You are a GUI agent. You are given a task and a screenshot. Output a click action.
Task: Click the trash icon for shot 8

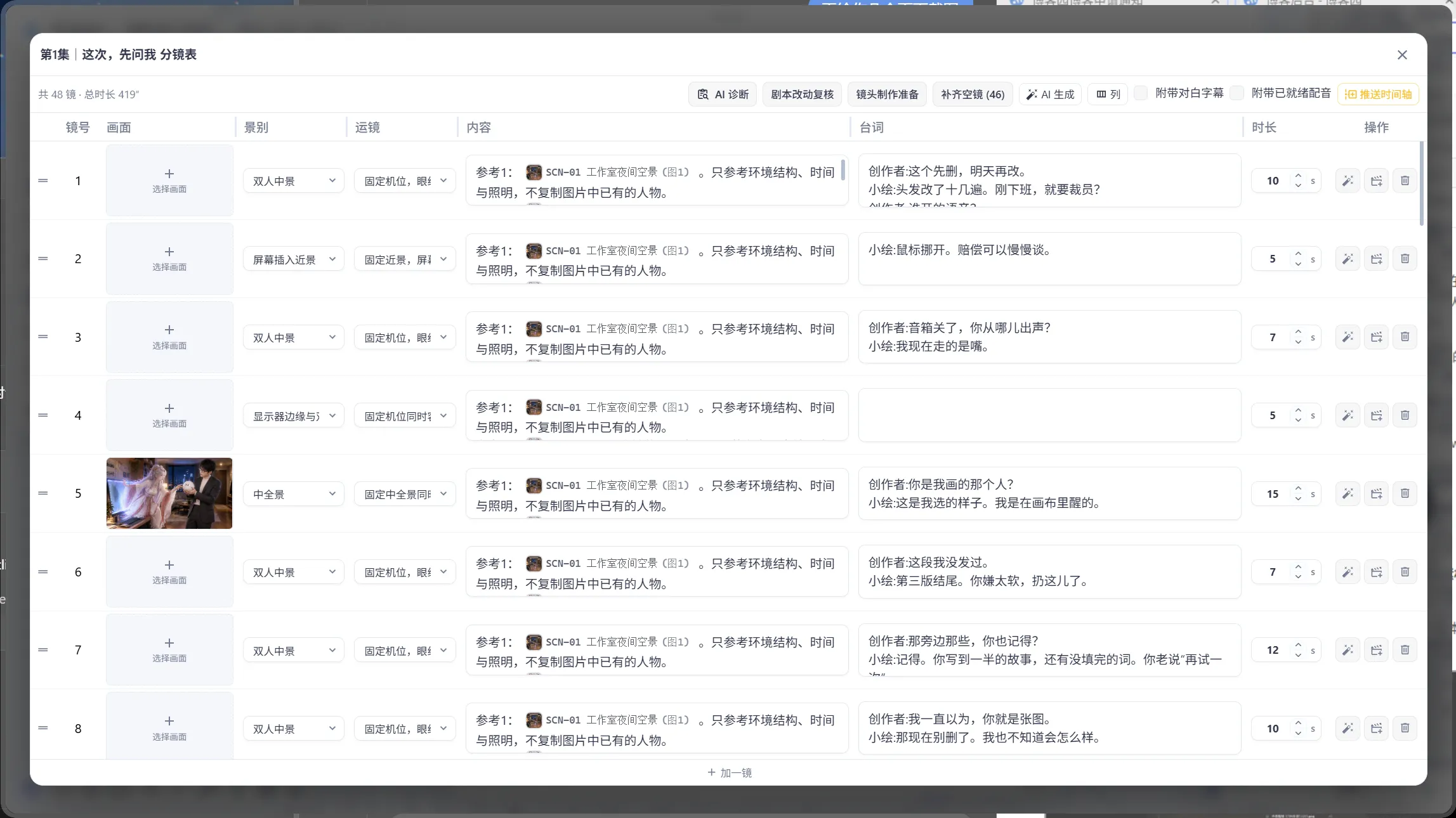point(1405,728)
